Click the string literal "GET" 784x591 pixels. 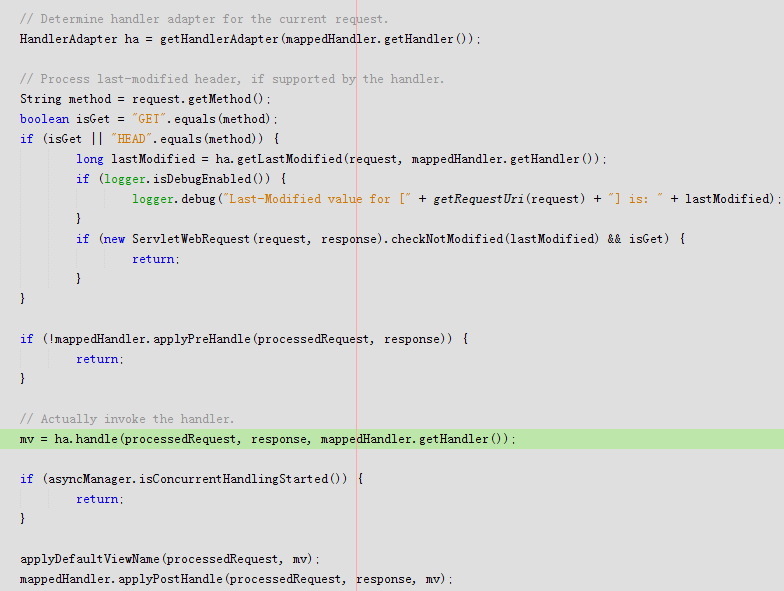[148, 119]
